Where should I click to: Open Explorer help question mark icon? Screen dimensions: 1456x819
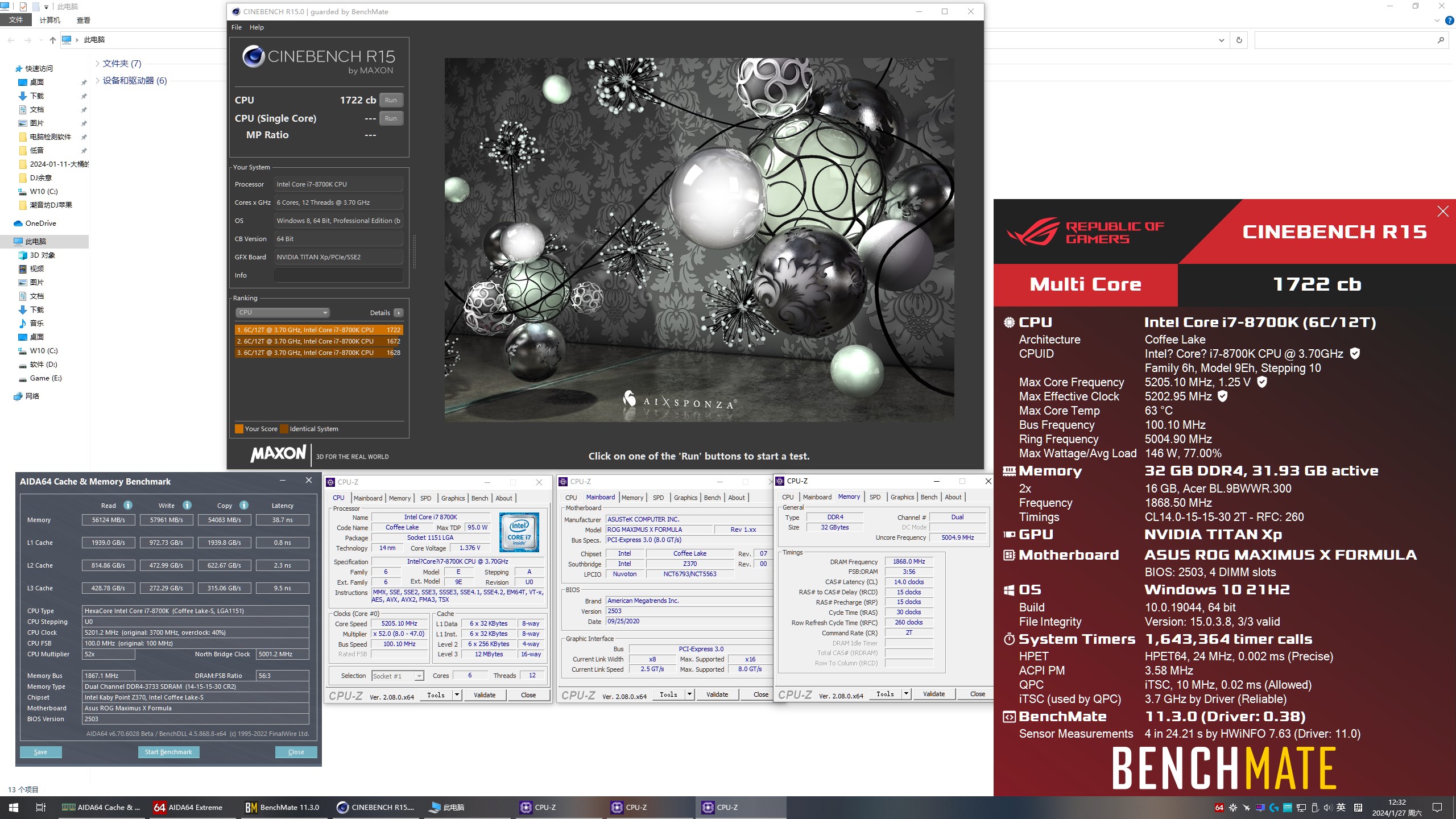click(x=1450, y=20)
